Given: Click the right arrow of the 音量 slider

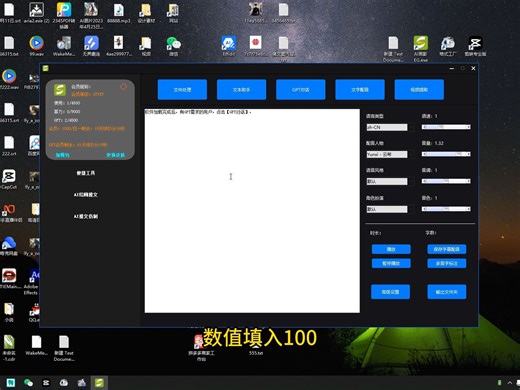Looking at the screenshot, I should point(468,154).
